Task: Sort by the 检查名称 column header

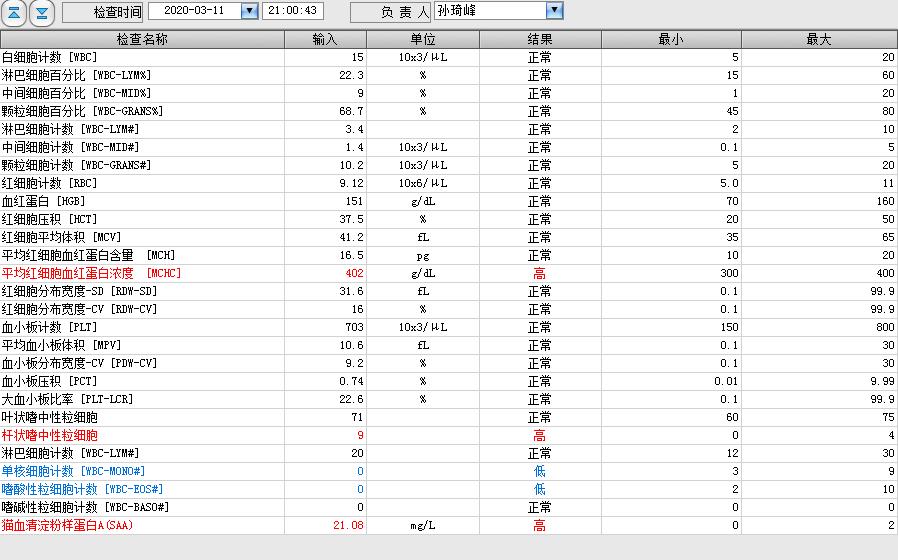Action: click(142, 39)
